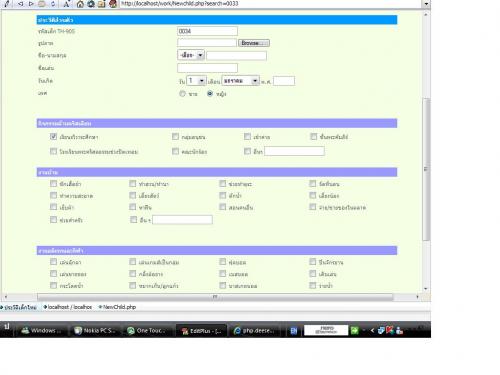The height and width of the screenshot is (375, 500).
Task: Click the Browse button for picture upload
Action: [254, 43]
